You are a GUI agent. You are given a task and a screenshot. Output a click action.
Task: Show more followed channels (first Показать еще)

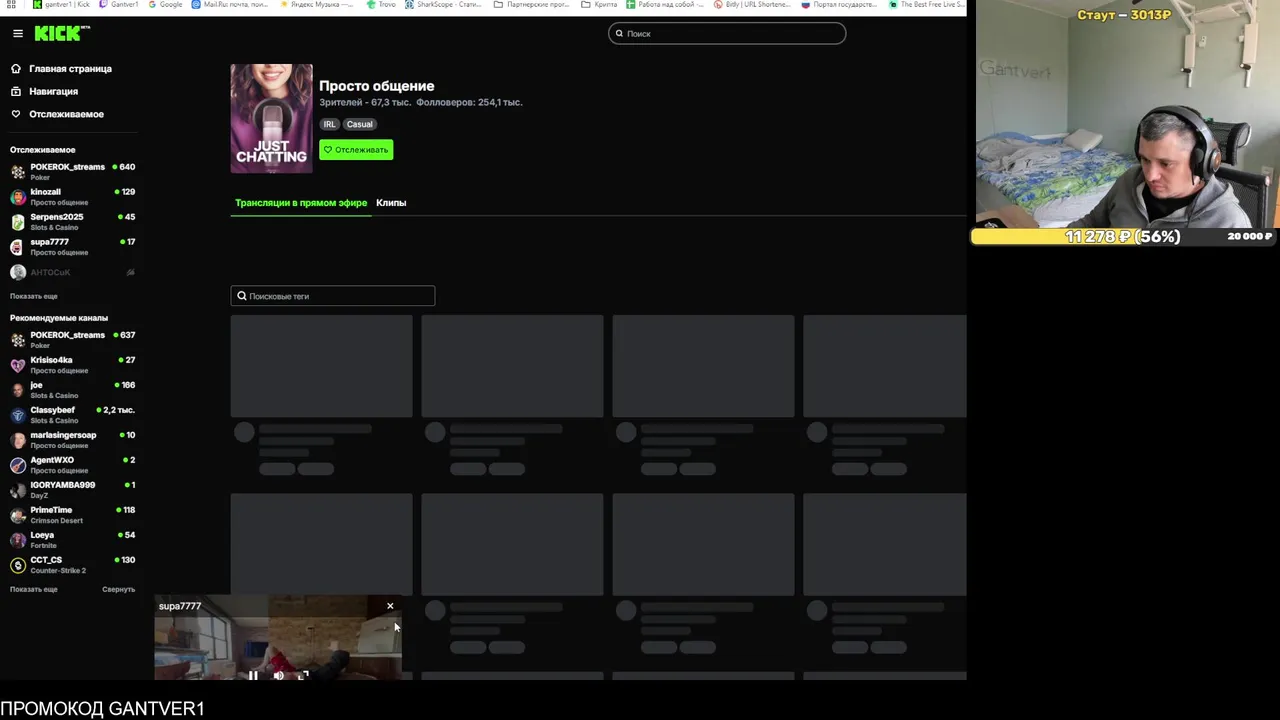point(34,296)
